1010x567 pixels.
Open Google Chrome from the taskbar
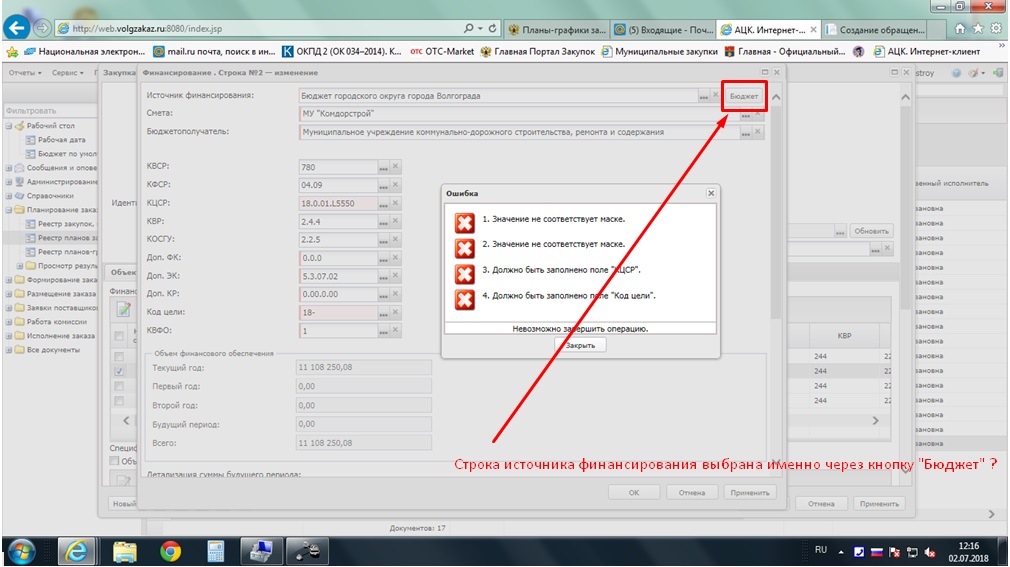(170, 550)
